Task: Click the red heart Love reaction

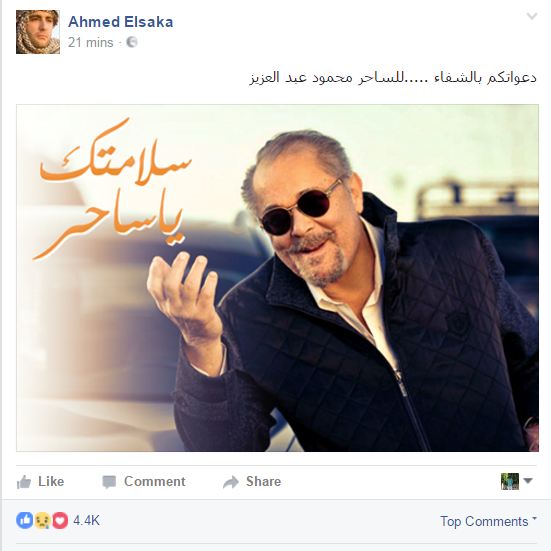Action: [x=60, y=520]
